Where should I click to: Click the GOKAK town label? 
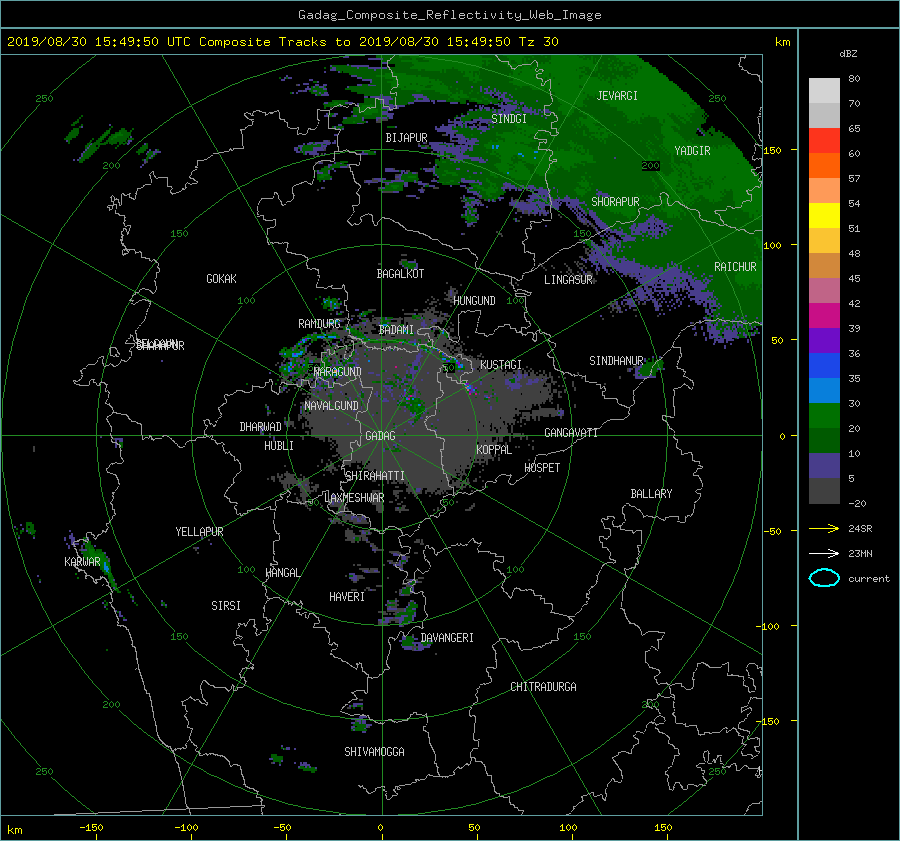222,279
